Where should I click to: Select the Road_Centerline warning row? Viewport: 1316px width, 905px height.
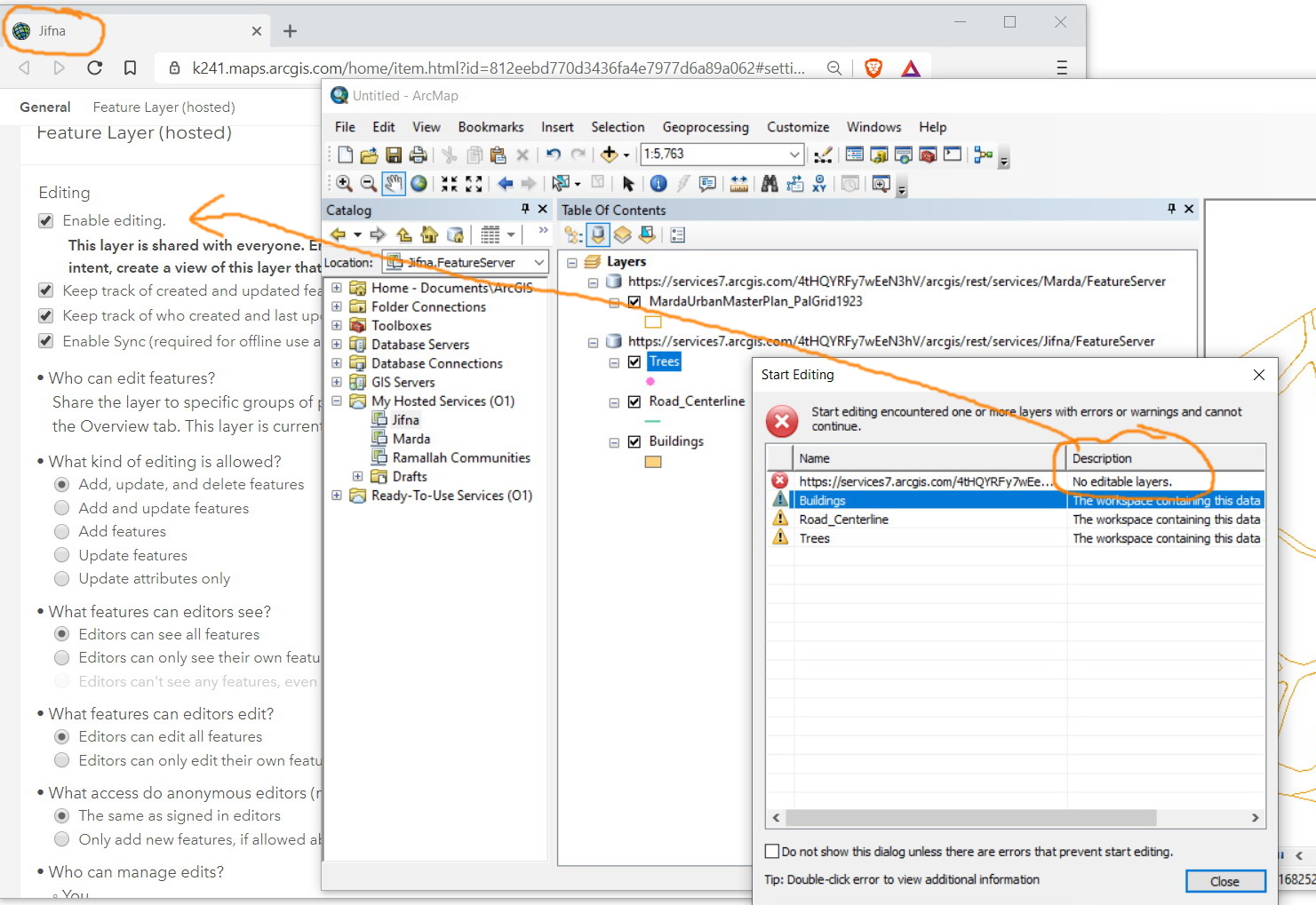[x=1016, y=520]
